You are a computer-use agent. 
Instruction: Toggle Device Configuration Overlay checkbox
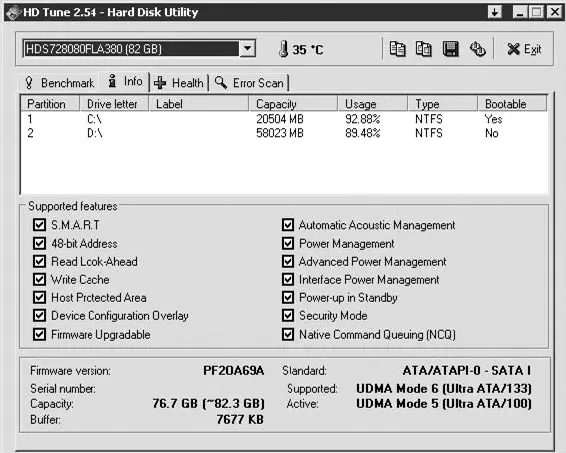click(x=39, y=315)
